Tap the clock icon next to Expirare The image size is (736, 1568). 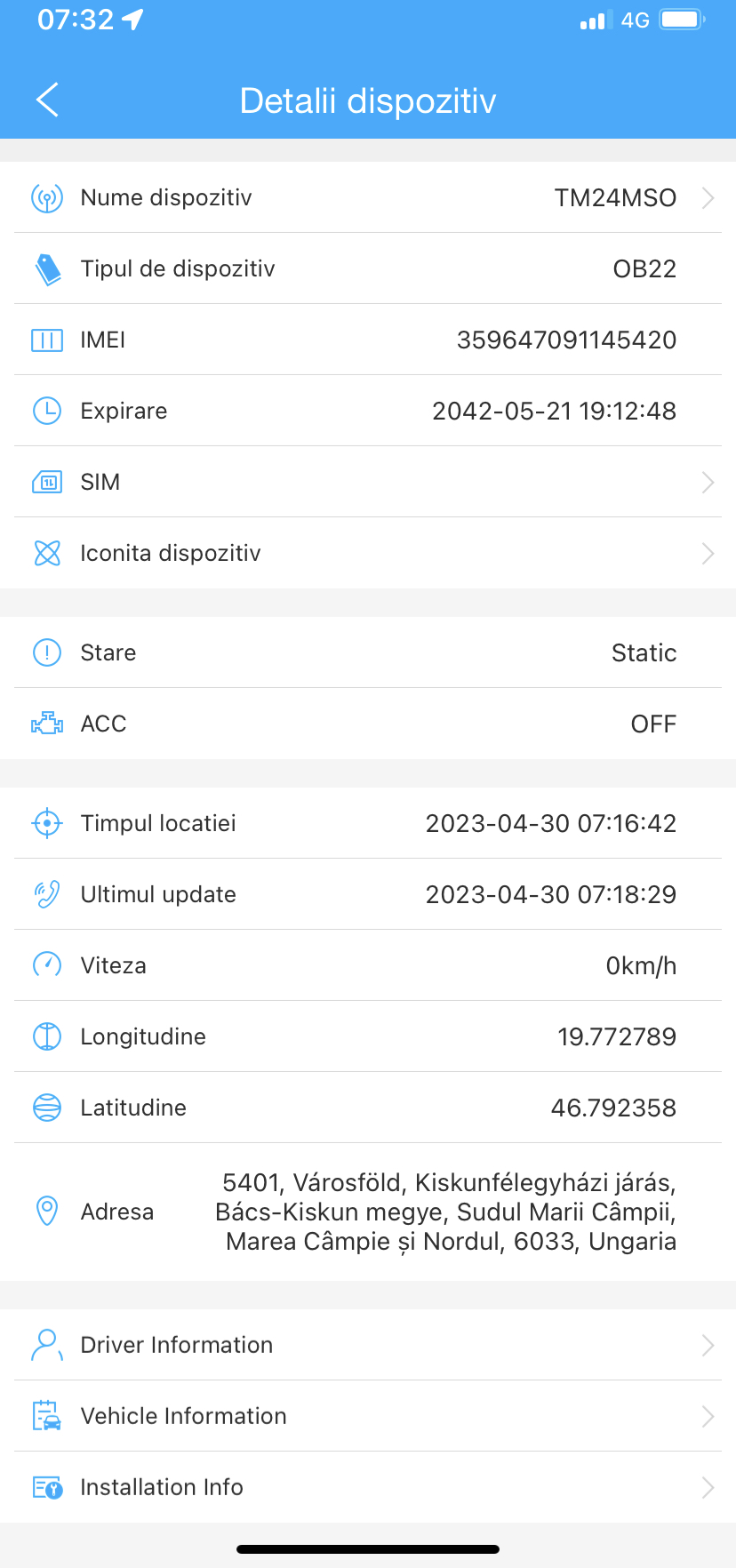coord(47,411)
